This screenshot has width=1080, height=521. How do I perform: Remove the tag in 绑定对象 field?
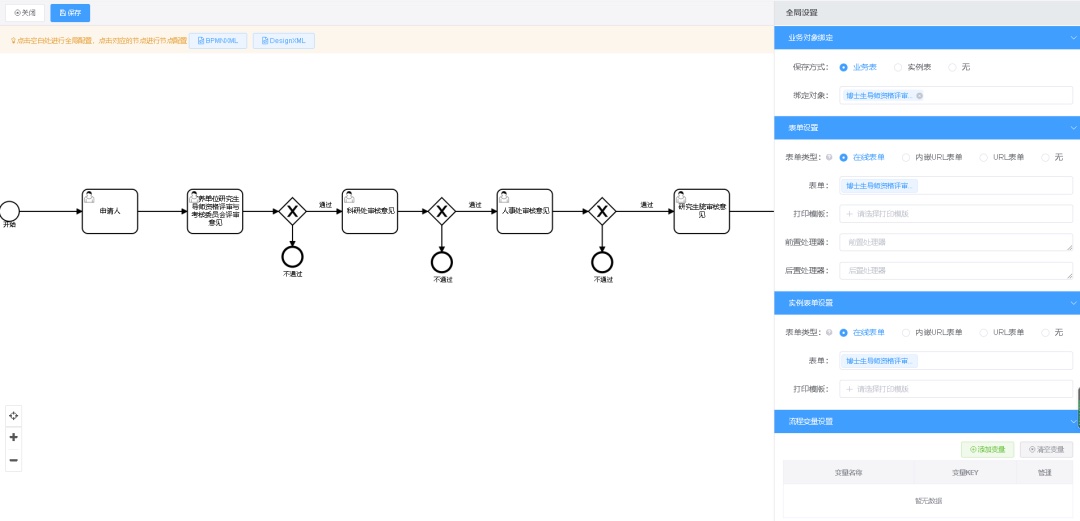click(919, 96)
